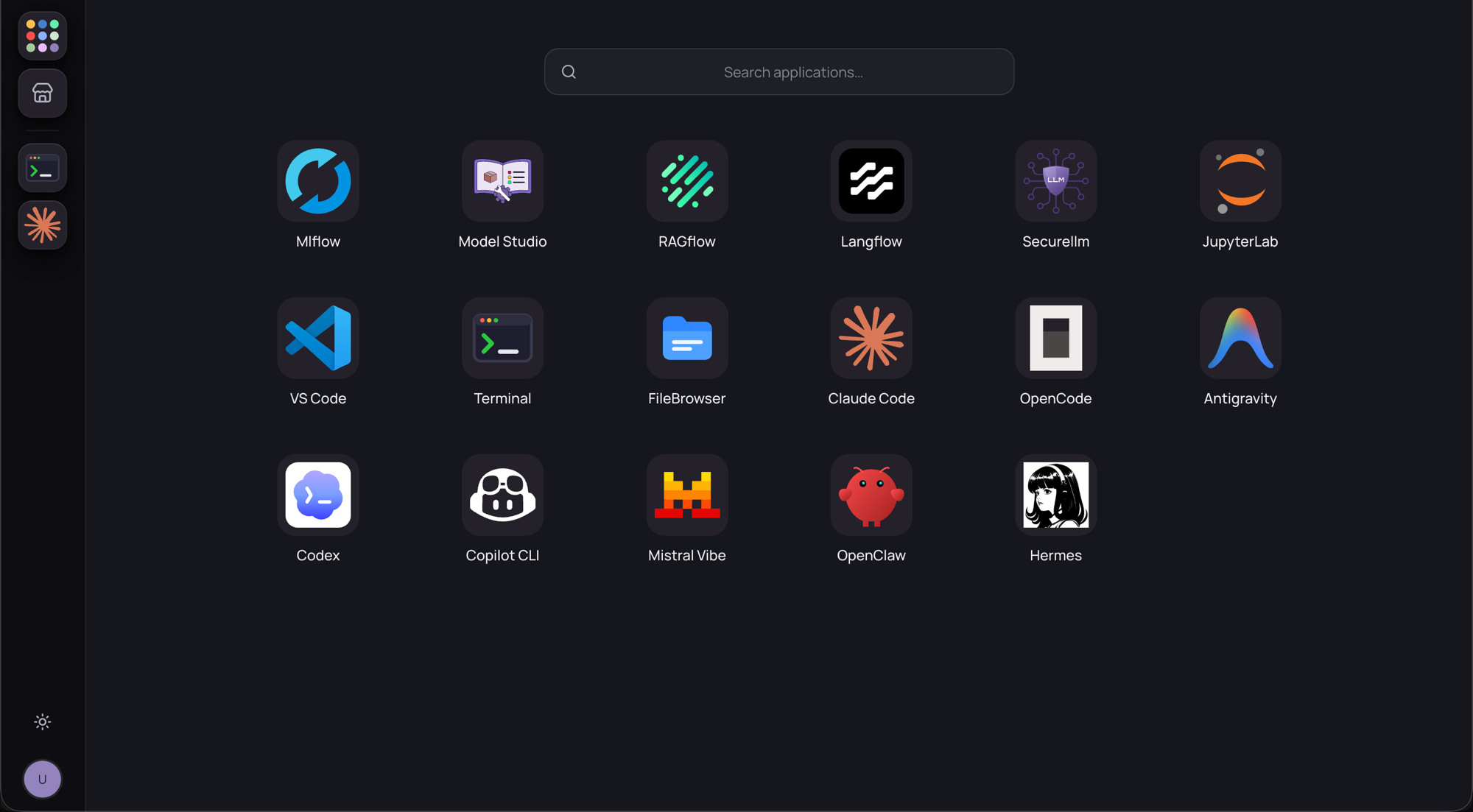1473x812 pixels.
Task: Open the Mlflow app icon
Action: click(318, 181)
